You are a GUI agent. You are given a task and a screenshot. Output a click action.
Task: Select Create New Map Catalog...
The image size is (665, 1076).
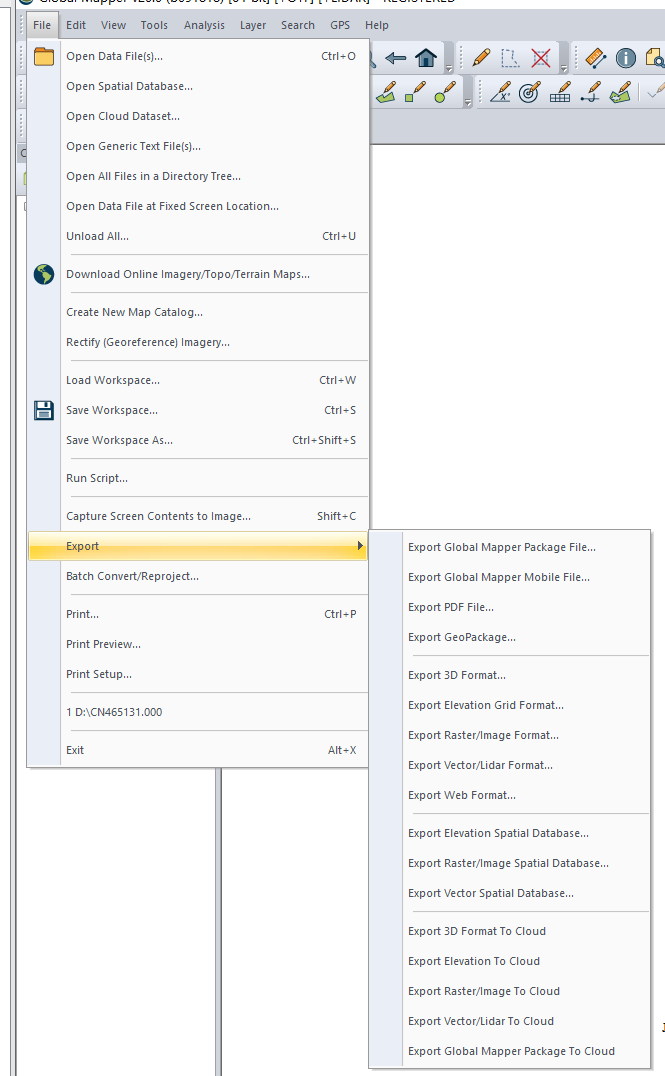point(198,312)
